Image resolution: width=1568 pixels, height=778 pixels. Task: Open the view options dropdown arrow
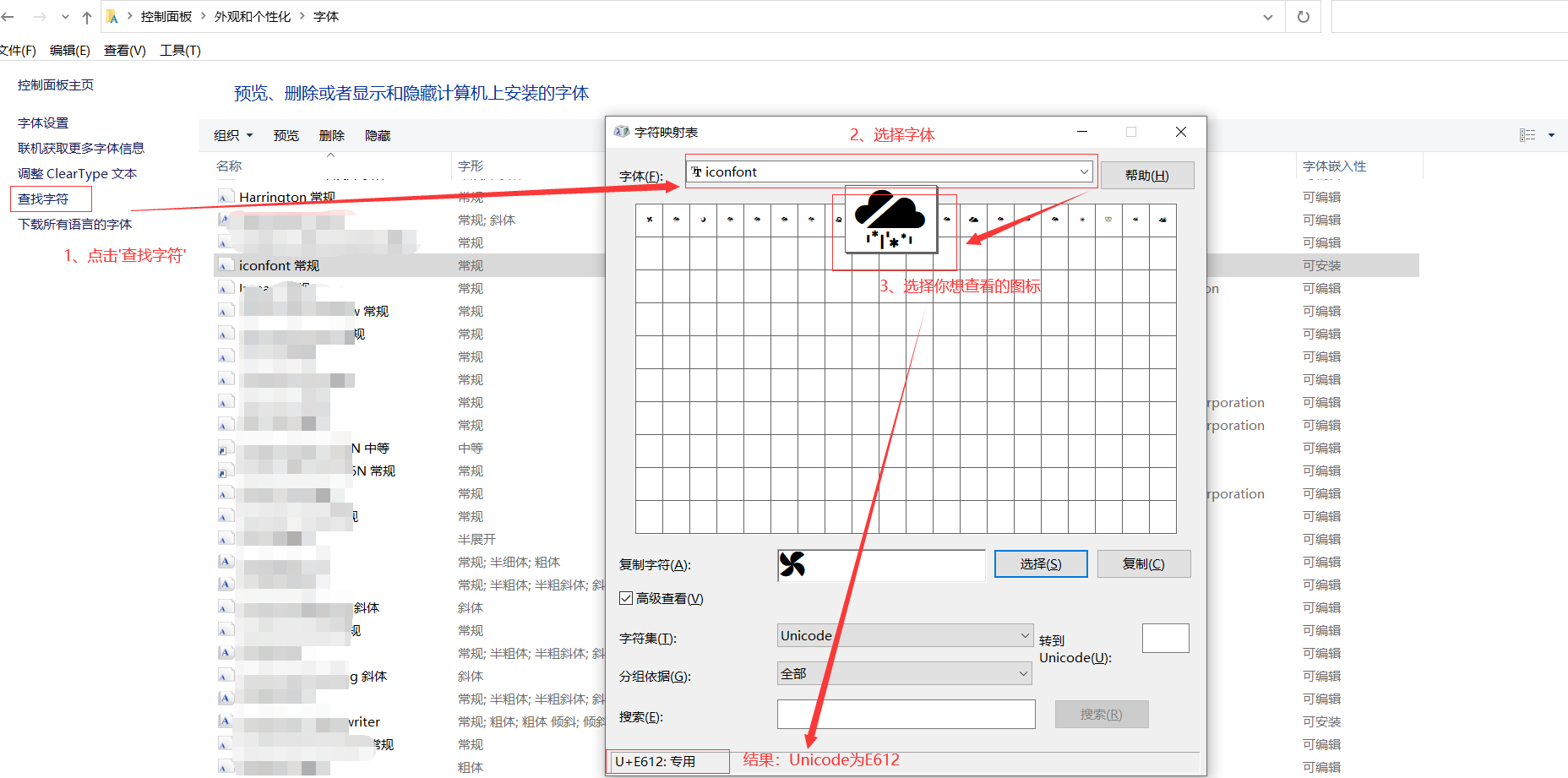1551,135
